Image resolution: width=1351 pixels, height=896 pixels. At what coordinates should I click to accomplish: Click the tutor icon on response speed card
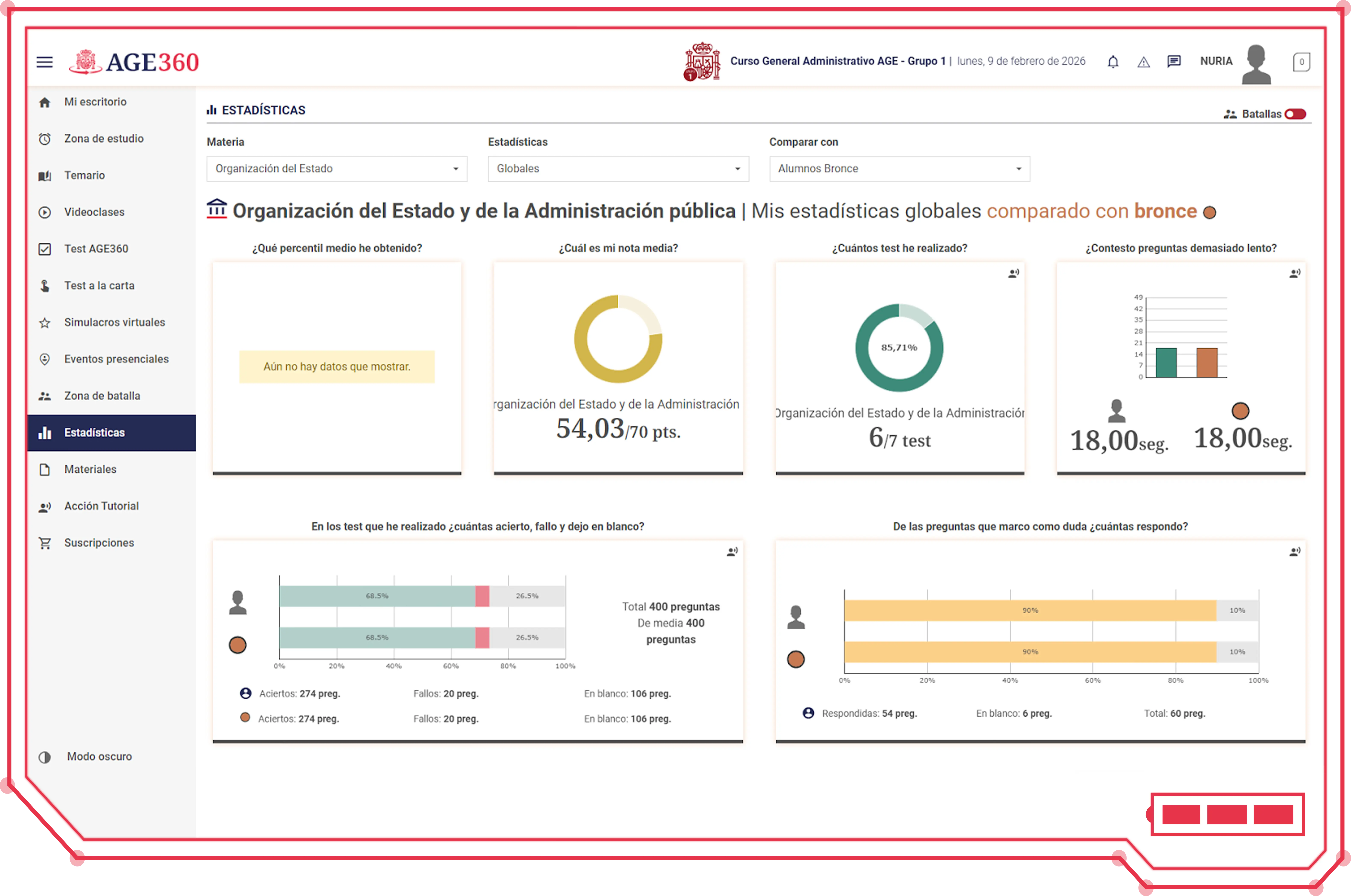click(1295, 274)
